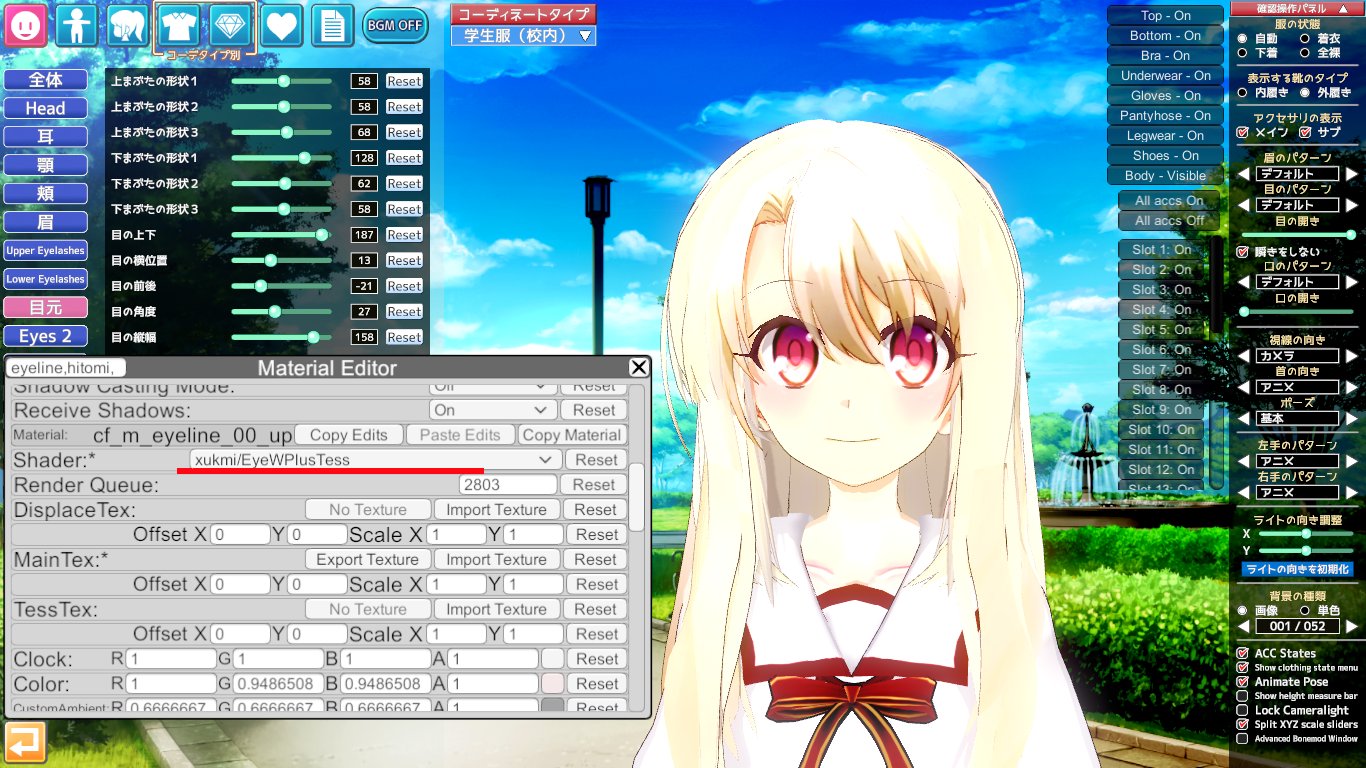
Task: Go to previous background image arrow
Action: pos(1245,626)
